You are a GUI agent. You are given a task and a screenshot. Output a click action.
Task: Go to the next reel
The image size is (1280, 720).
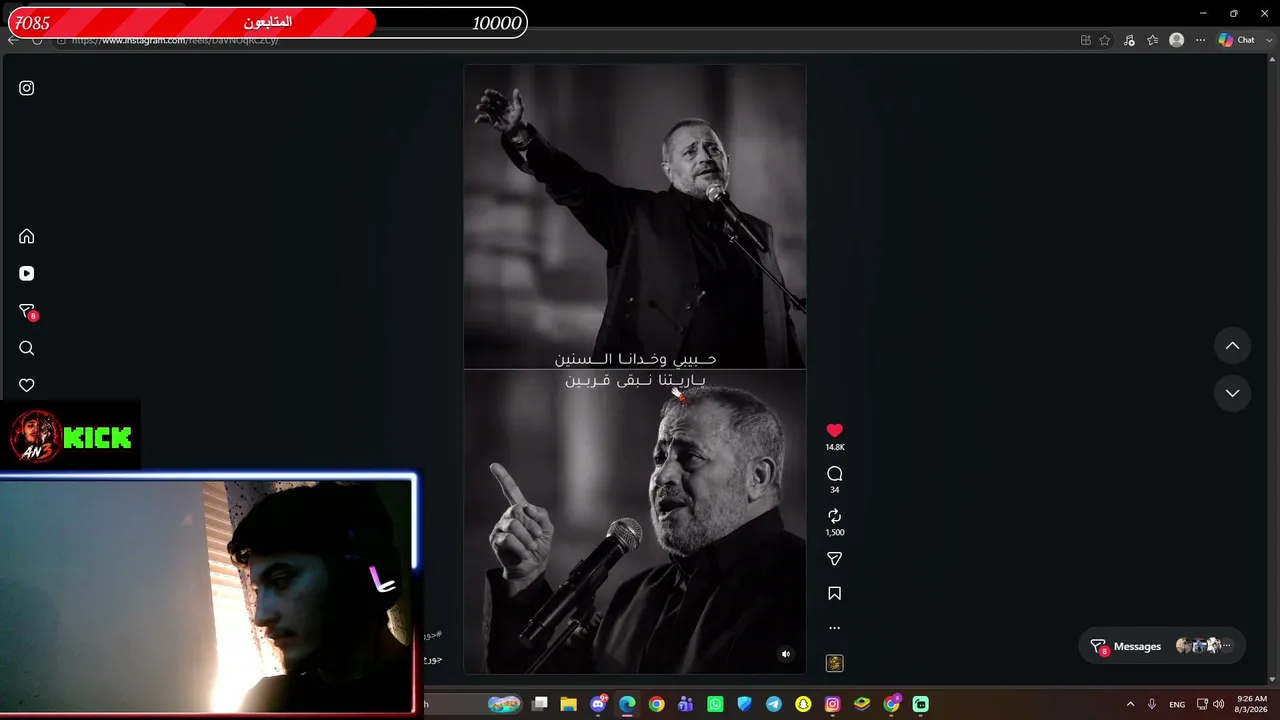(x=1233, y=393)
